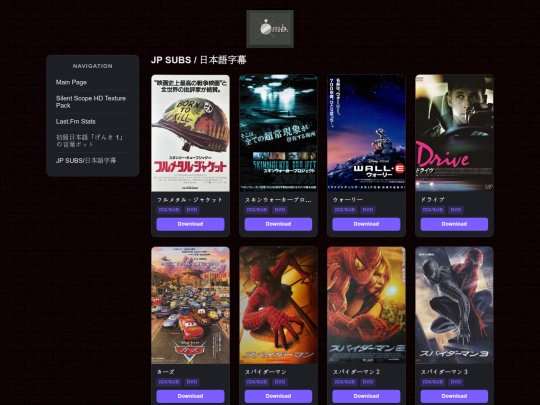Click the NAVIGATION sidebar header
540x405 pixels.
tap(93, 66)
